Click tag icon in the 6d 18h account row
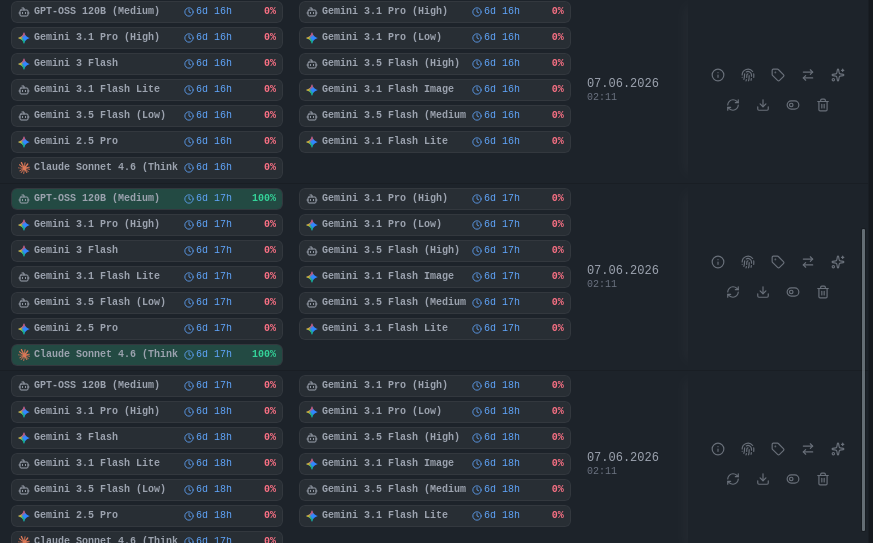873x543 pixels. (778, 449)
